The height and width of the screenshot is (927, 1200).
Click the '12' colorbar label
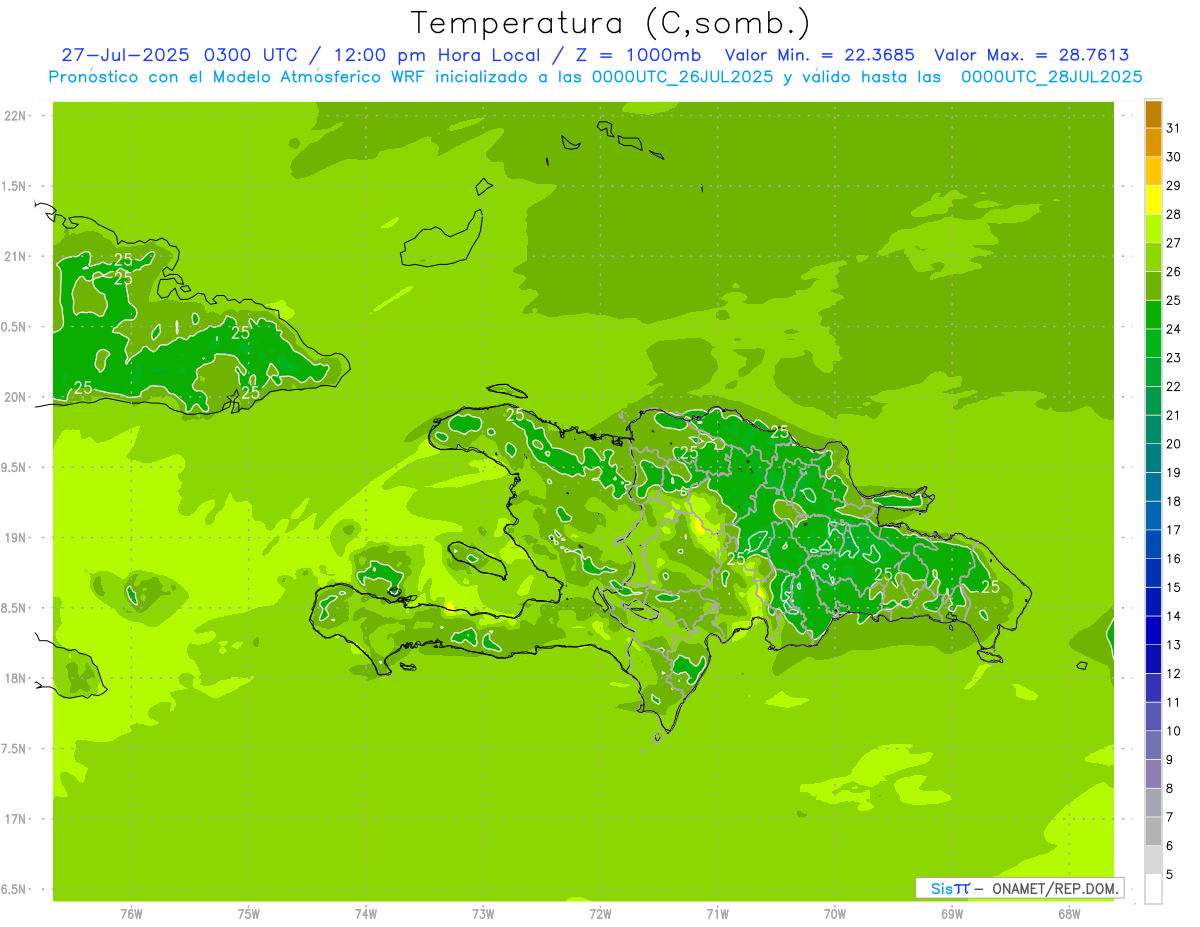[x=1173, y=673]
